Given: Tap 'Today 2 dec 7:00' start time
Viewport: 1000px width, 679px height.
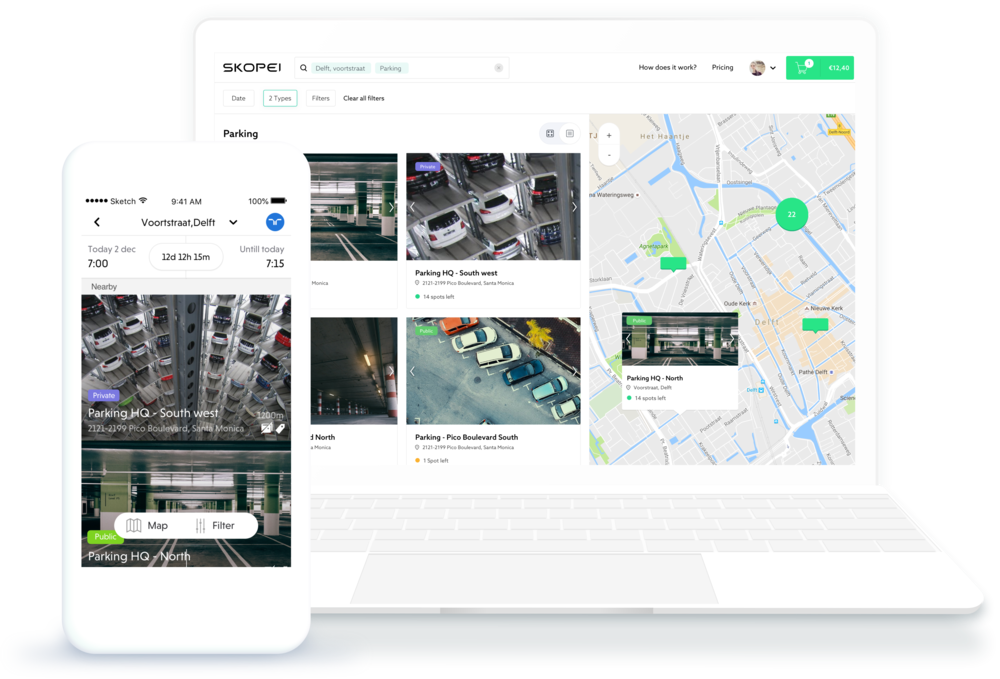Looking at the screenshot, I should 112,256.
